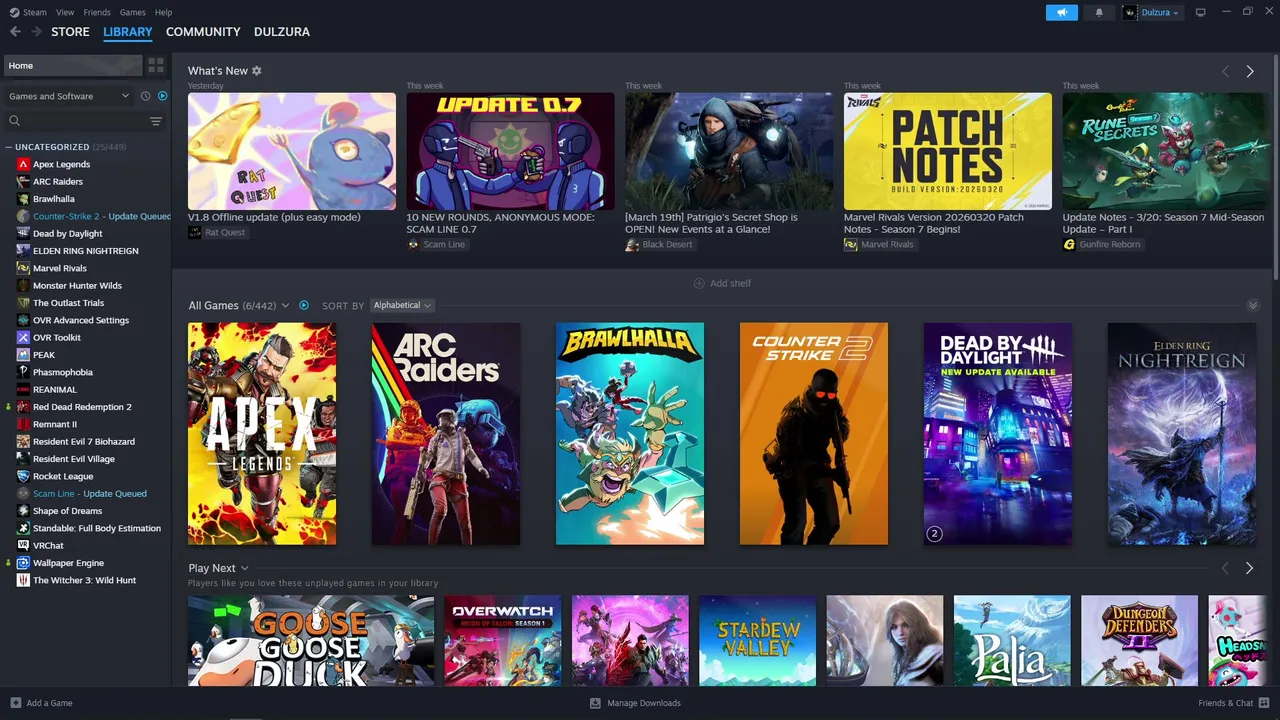Open Big Picture mode monitor icon
This screenshot has width=1280, height=720.
[x=1201, y=12]
